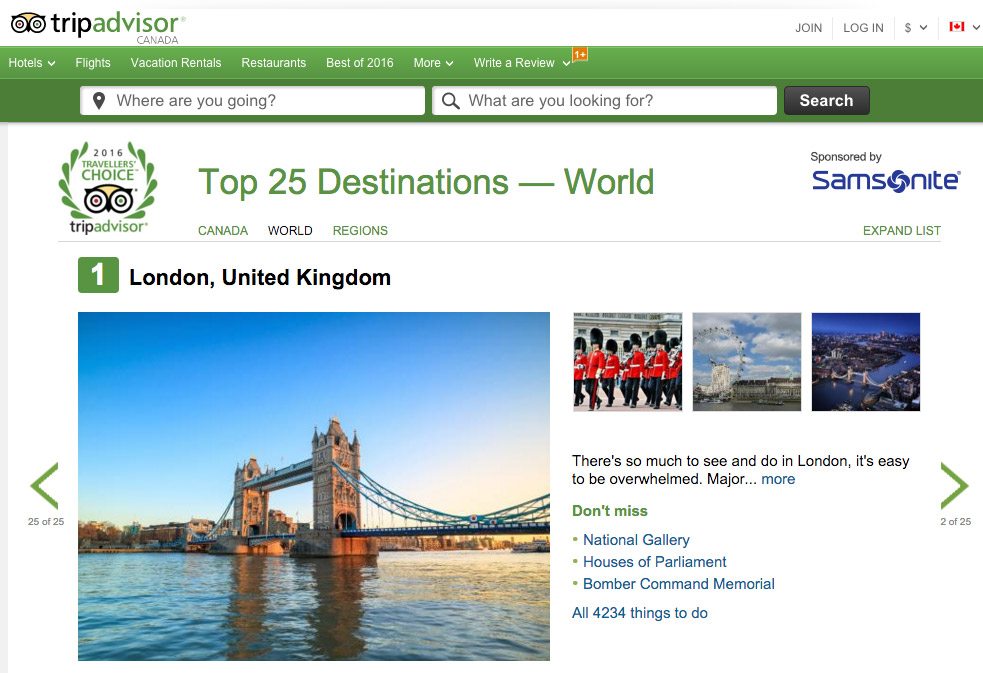Open Best of 2016 menu item
The height and width of the screenshot is (673, 983).
(360, 63)
